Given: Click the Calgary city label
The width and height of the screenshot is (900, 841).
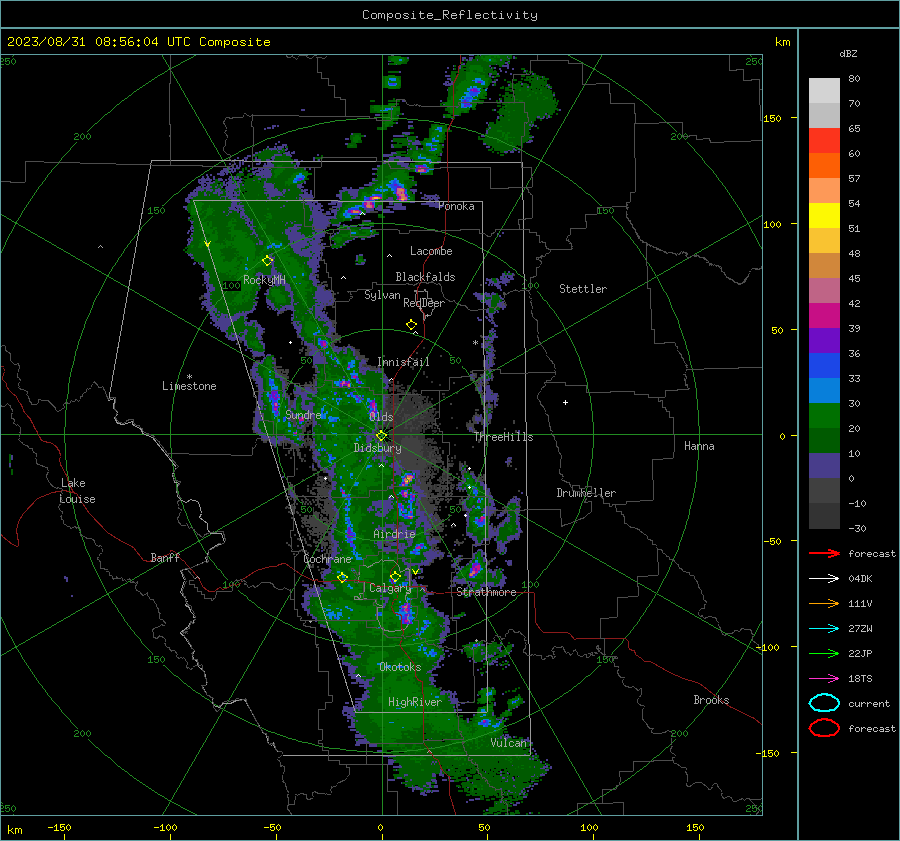Looking at the screenshot, I should [390, 588].
